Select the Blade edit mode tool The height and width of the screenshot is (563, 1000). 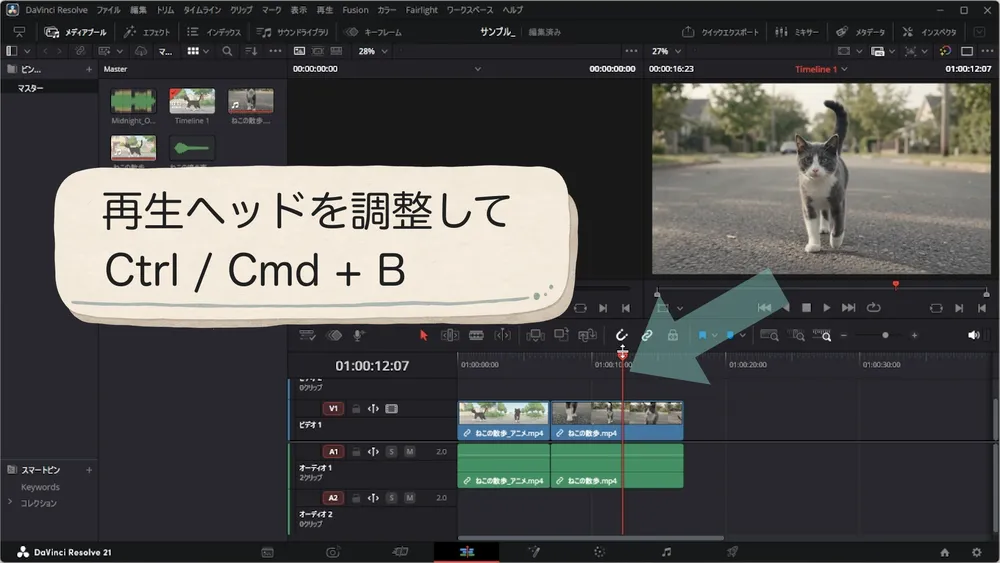coord(476,335)
